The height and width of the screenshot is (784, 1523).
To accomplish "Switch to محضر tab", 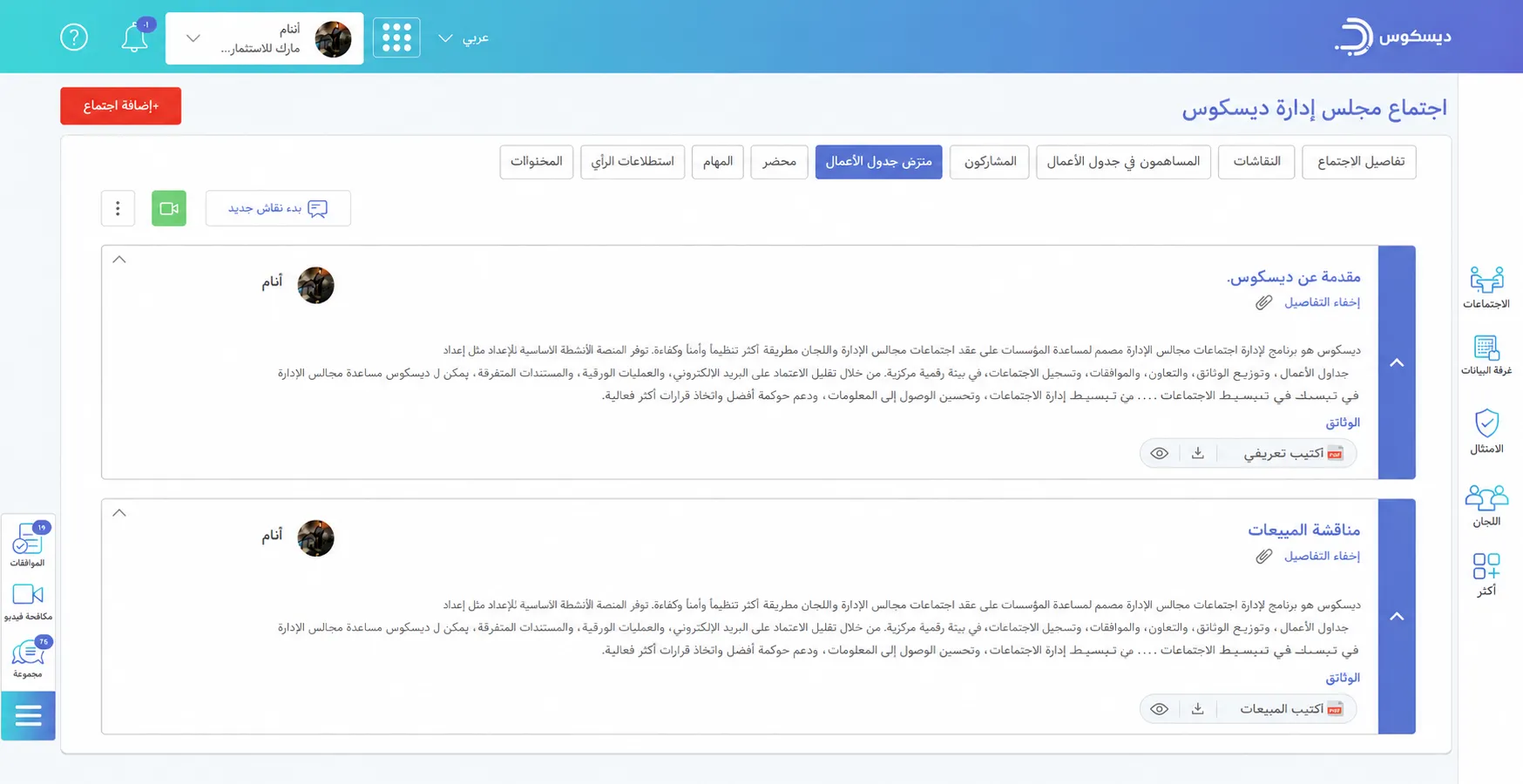I will coord(780,162).
